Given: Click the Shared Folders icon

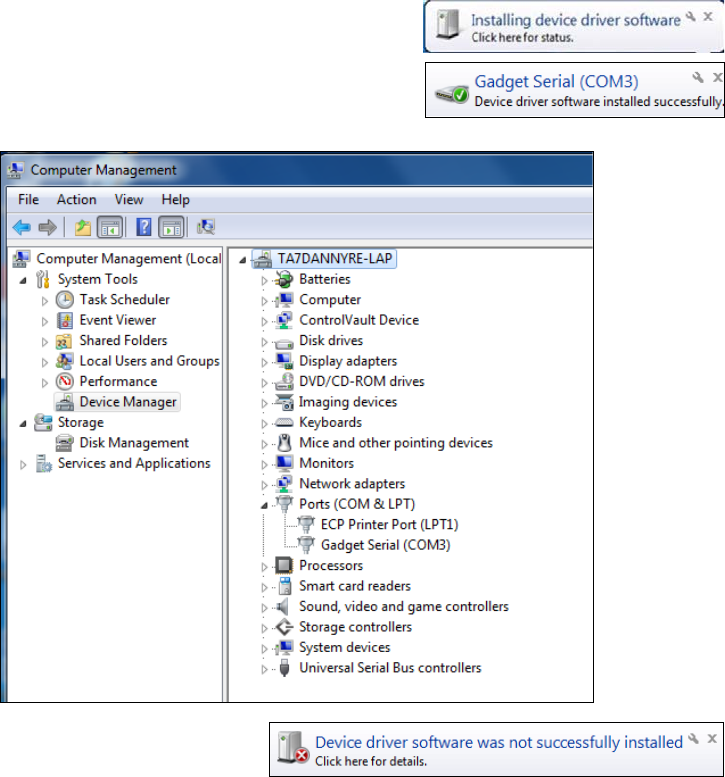Looking at the screenshot, I should pyautogui.click(x=64, y=341).
